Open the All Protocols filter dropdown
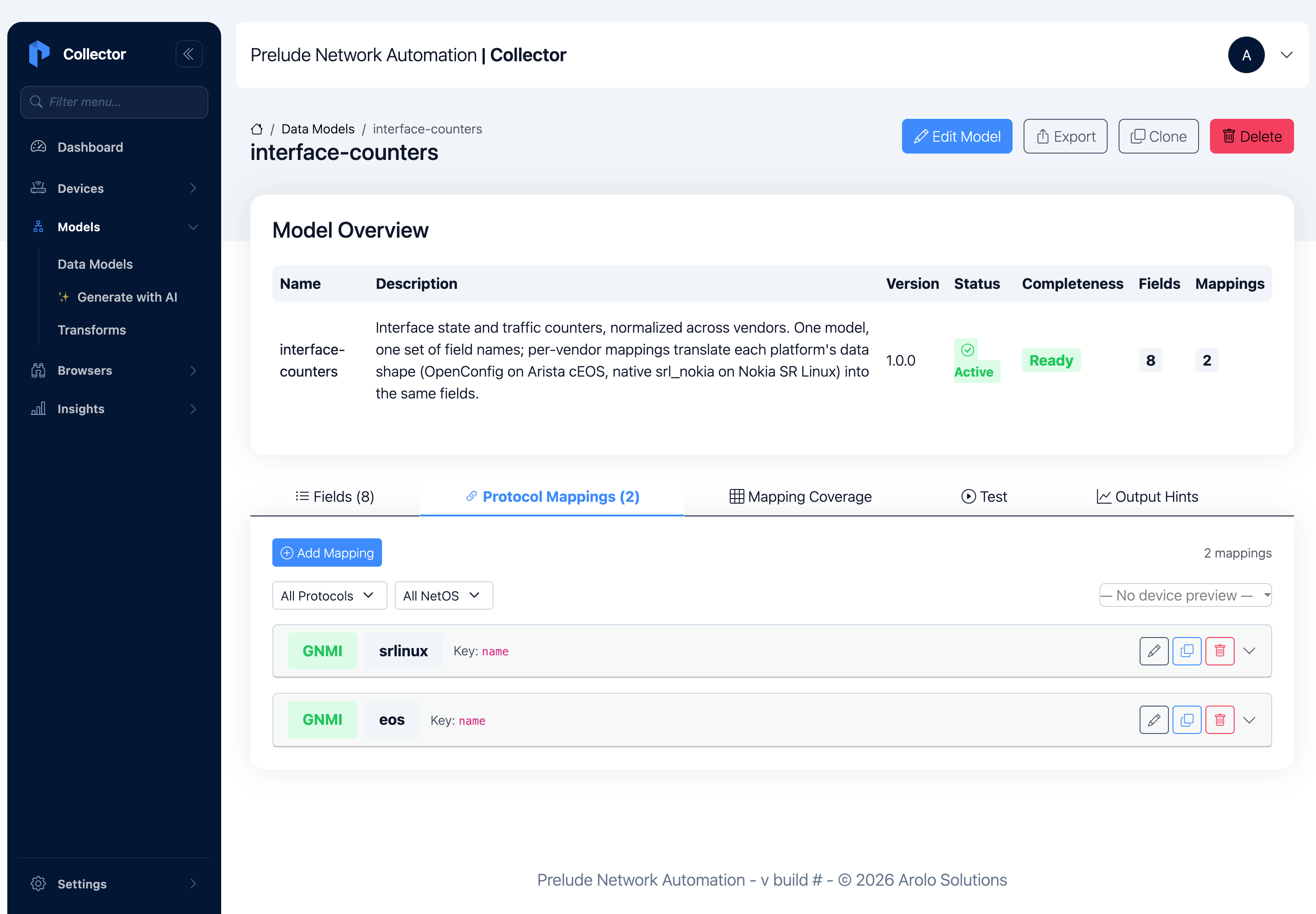The width and height of the screenshot is (1316, 914). click(329, 595)
